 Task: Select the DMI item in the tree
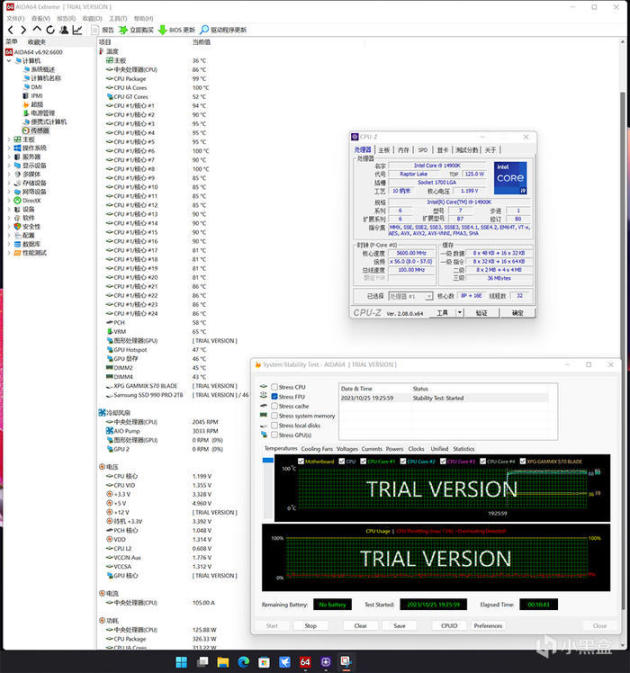(x=33, y=87)
